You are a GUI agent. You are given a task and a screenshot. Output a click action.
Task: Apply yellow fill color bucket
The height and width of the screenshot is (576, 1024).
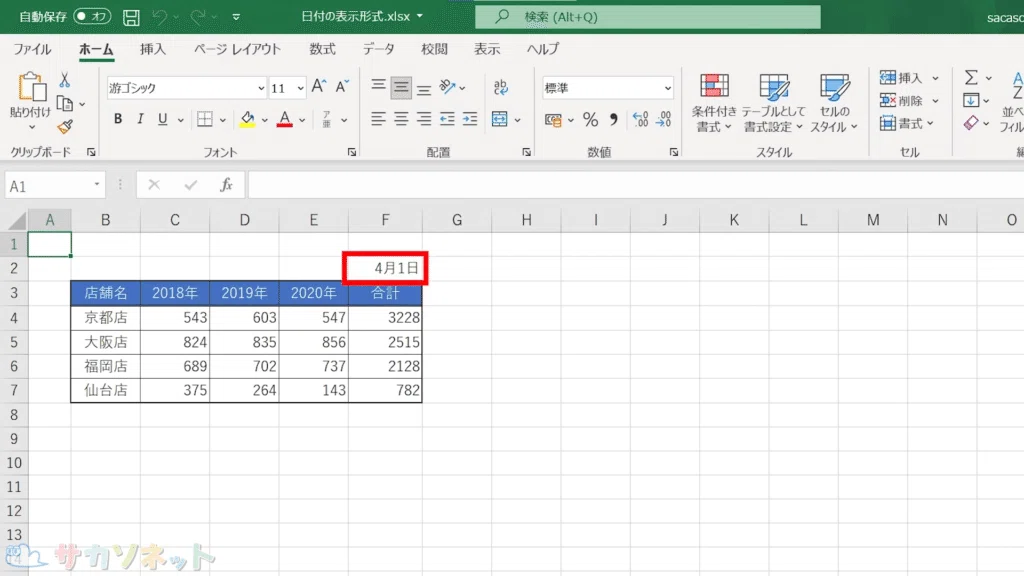(247, 119)
